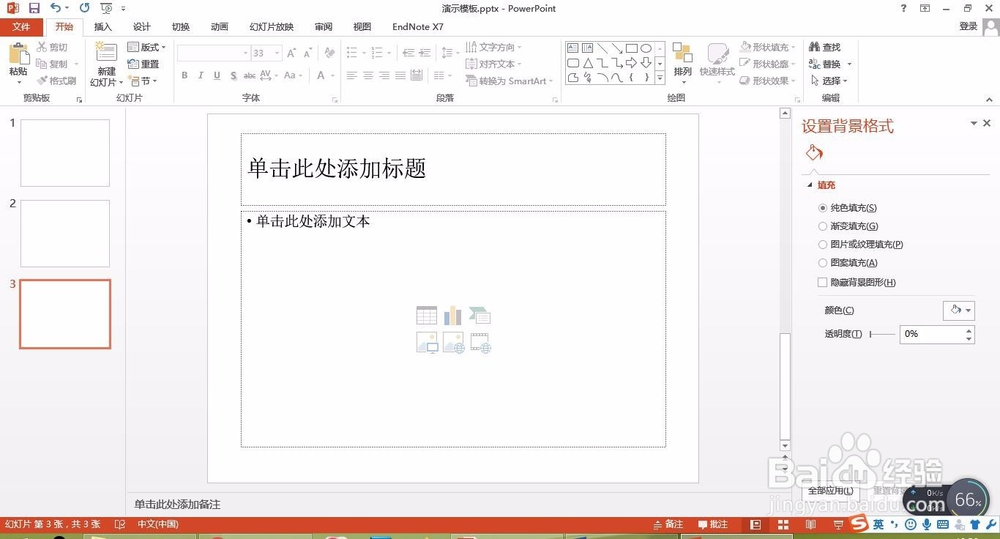Image resolution: width=1000 pixels, height=539 pixels.
Task: Insert table icon in content placeholder
Action: (x=426, y=315)
